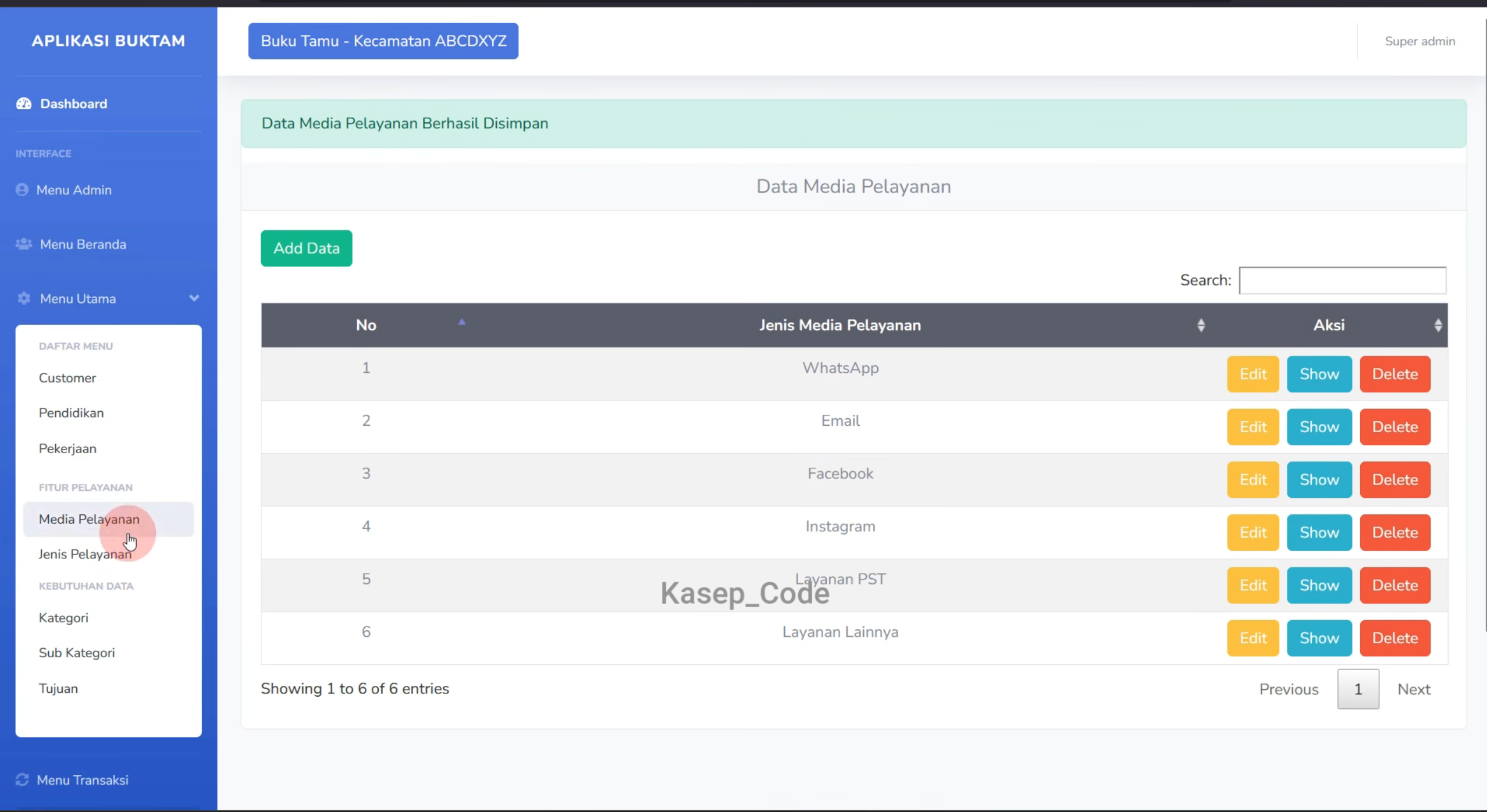Viewport: 1487px width, 812px height.
Task: Click the Menu Beranda people icon
Action: tap(24, 244)
